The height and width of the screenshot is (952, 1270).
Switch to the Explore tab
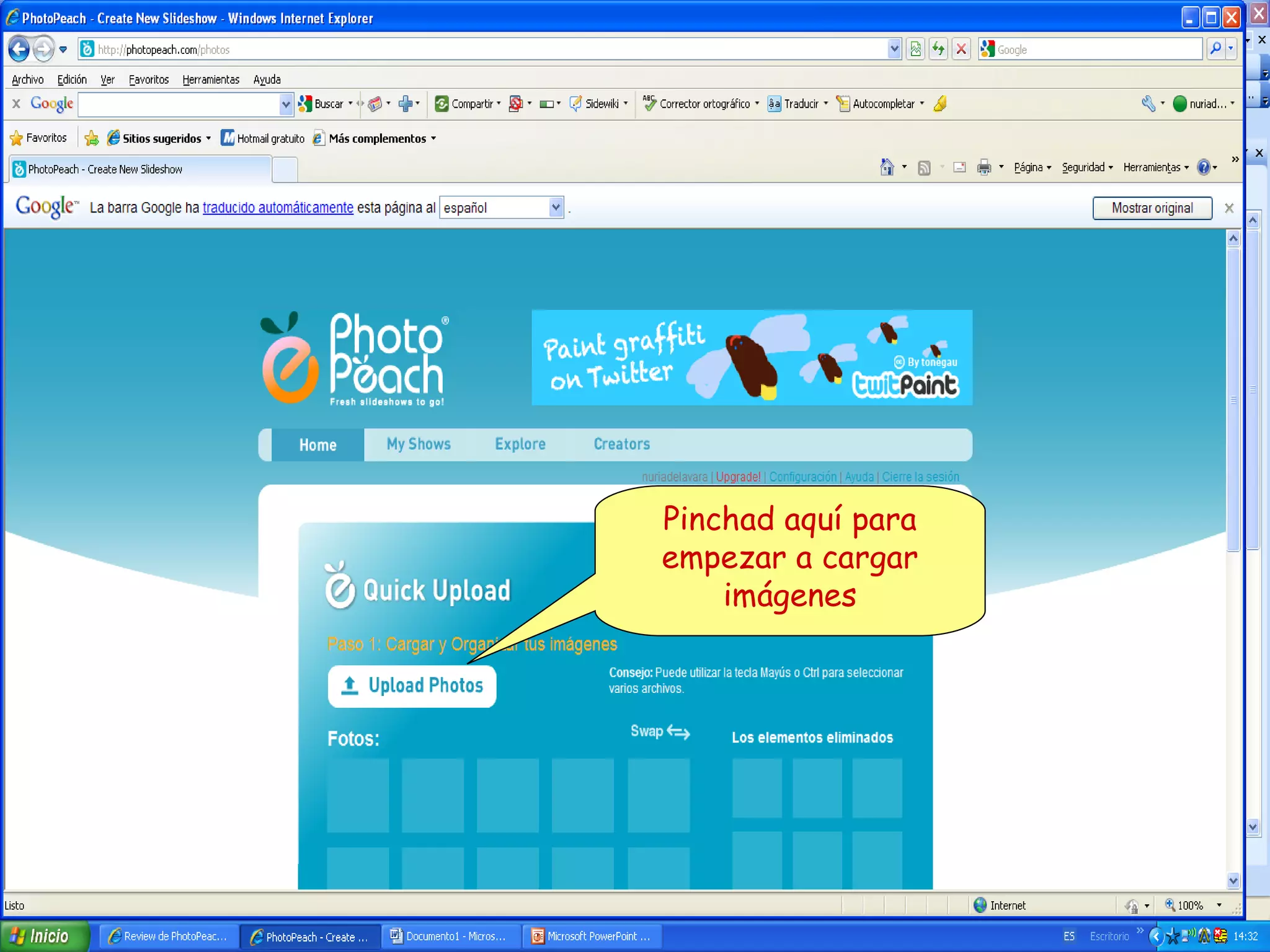pyautogui.click(x=520, y=444)
